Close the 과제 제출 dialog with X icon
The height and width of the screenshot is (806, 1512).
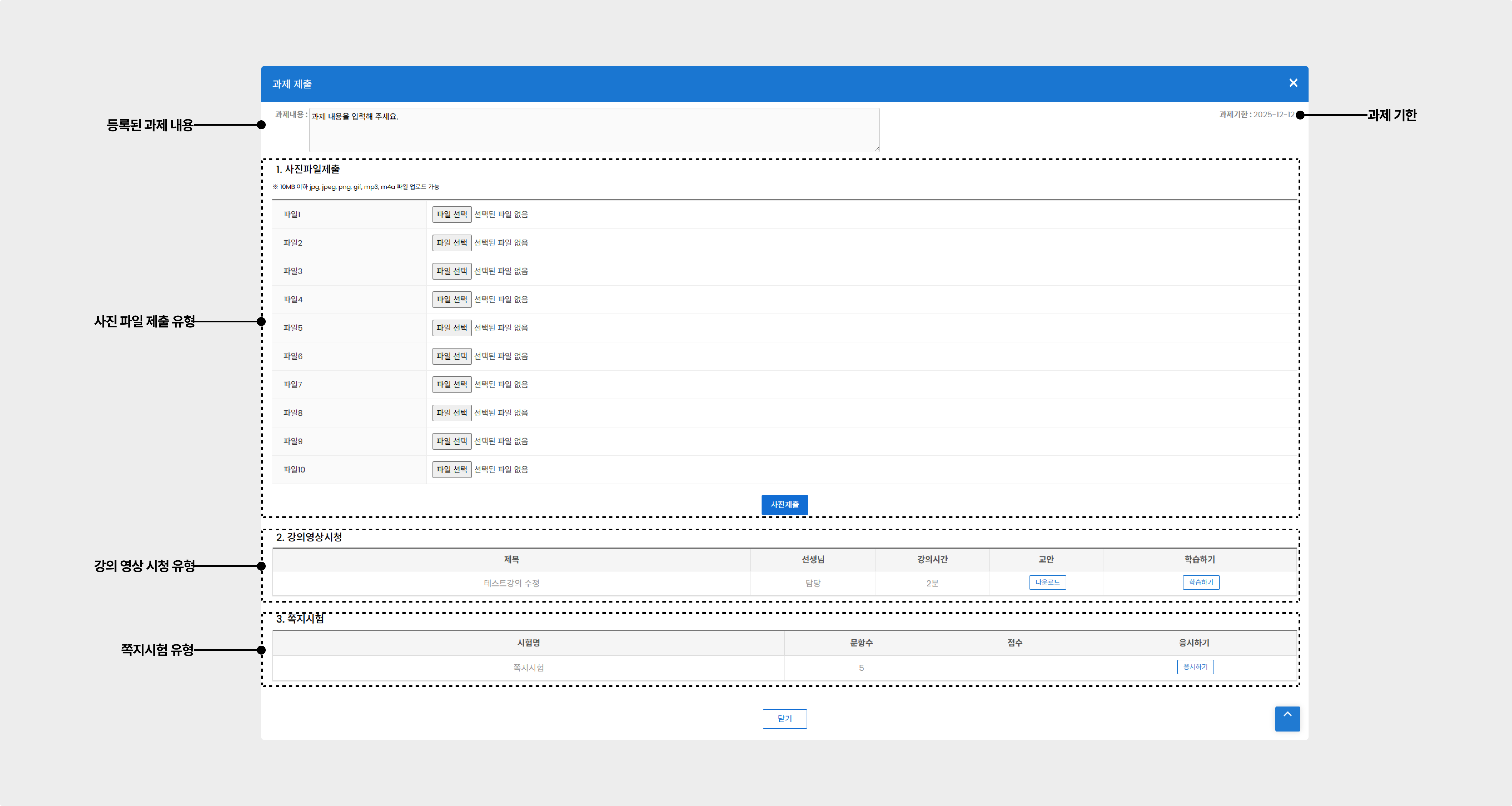(1292, 83)
